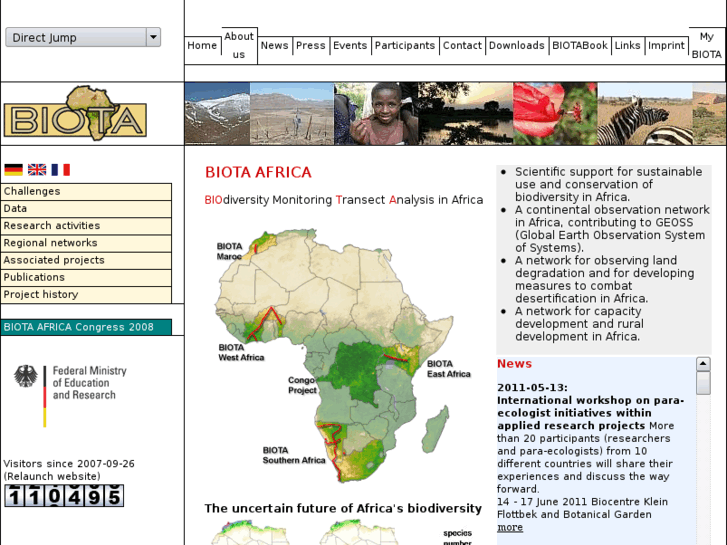Click the news panel scrollbar thumb
The image size is (727, 545).
703,383
